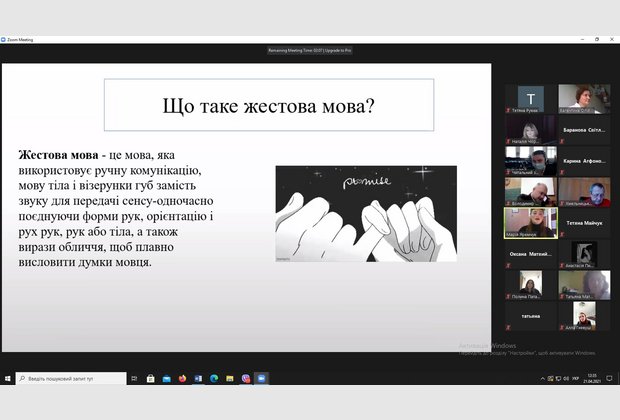This screenshot has height=420, width=620.
Task: Launch Microsoft Store from the taskbar
Action: tap(150, 379)
